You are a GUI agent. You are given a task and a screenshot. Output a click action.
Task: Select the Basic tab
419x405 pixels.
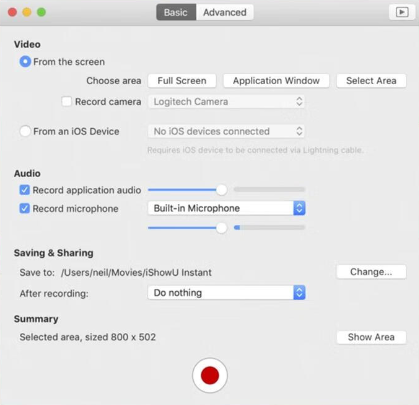point(176,12)
